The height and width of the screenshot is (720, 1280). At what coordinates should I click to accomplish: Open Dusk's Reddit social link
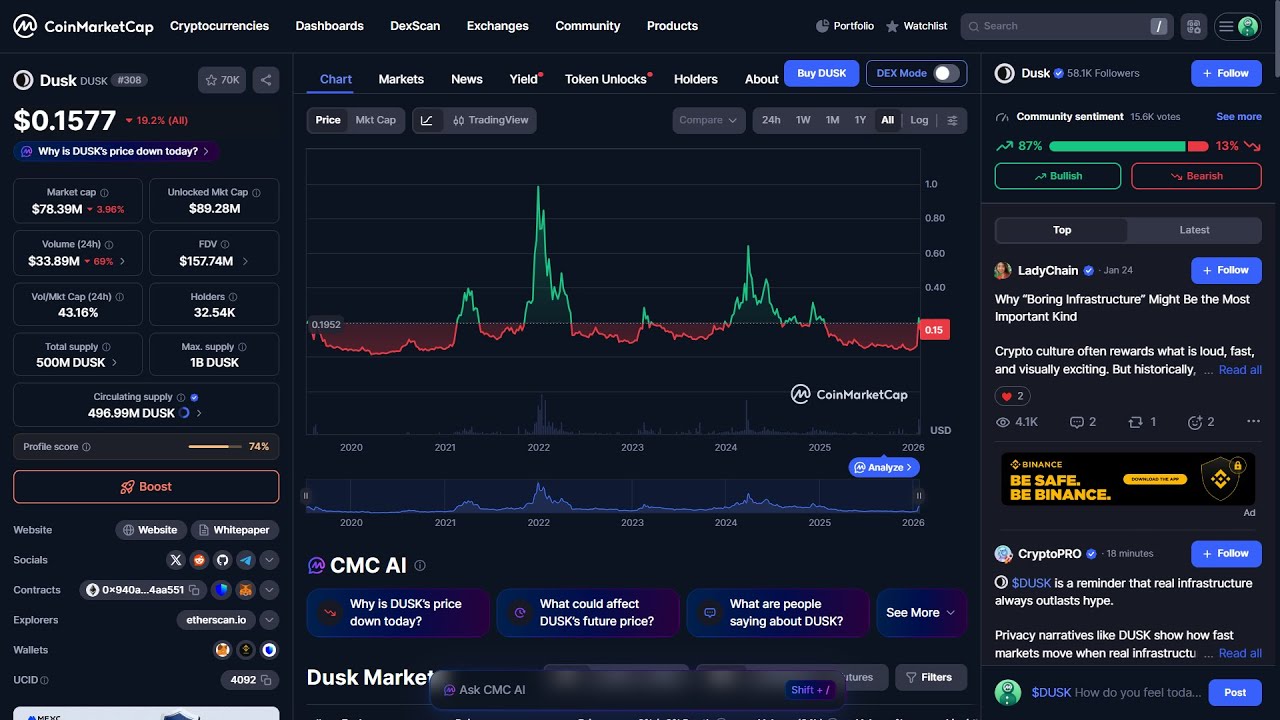point(199,560)
